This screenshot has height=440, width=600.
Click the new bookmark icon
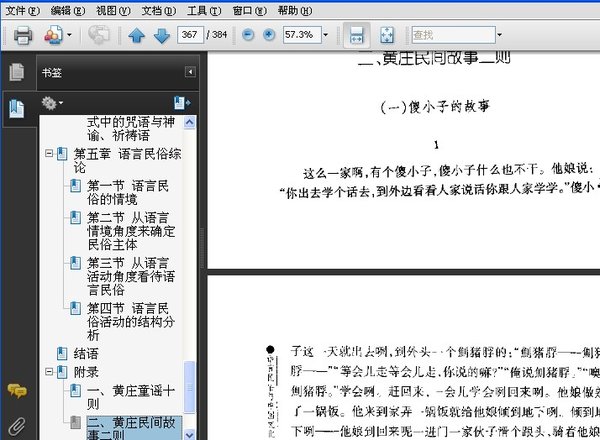182,103
